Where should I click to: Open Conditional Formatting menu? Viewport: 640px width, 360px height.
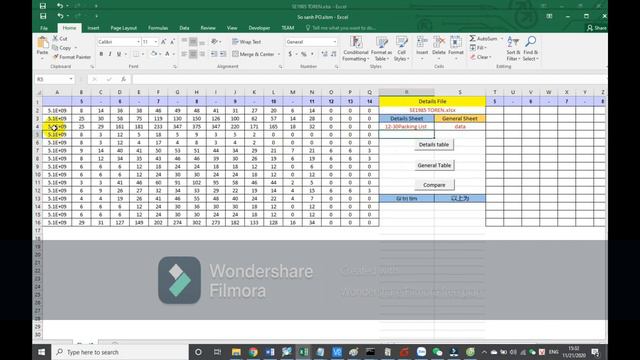click(x=356, y=49)
